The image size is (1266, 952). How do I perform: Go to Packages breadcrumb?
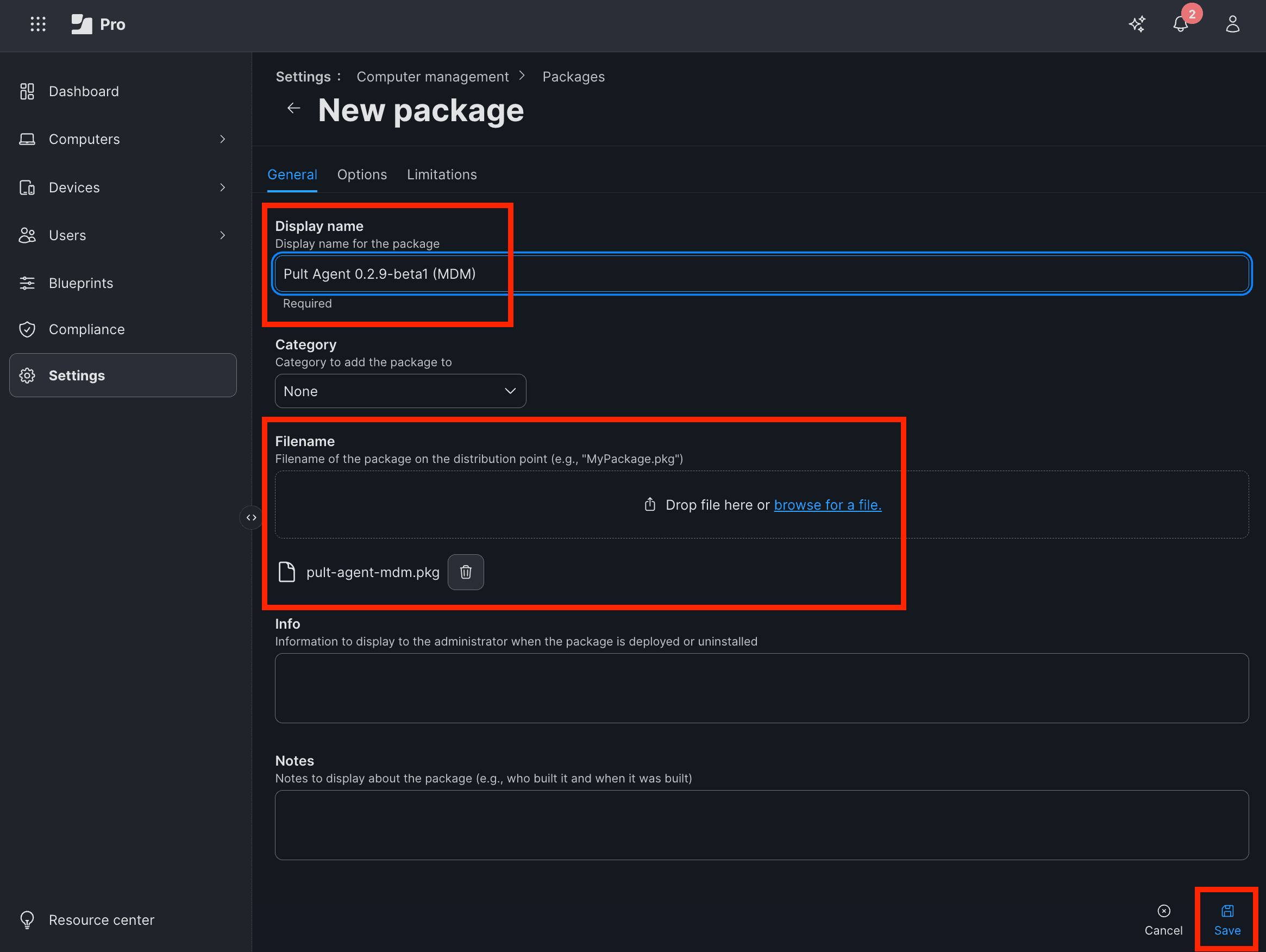[573, 77]
